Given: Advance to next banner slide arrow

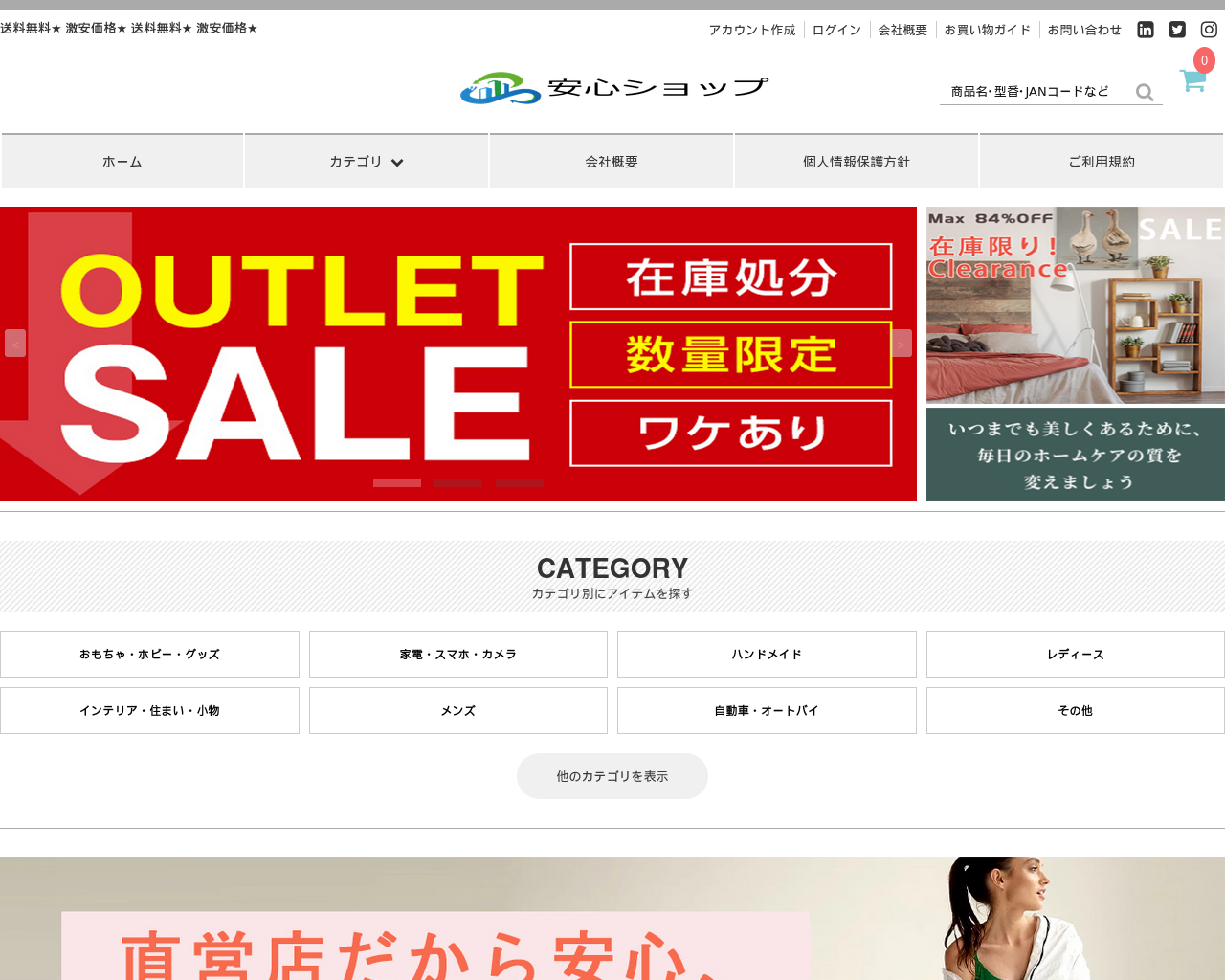Looking at the screenshot, I should point(902,344).
